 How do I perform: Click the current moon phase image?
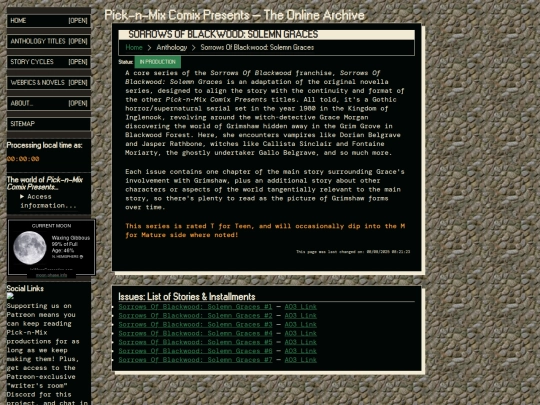(30, 248)
